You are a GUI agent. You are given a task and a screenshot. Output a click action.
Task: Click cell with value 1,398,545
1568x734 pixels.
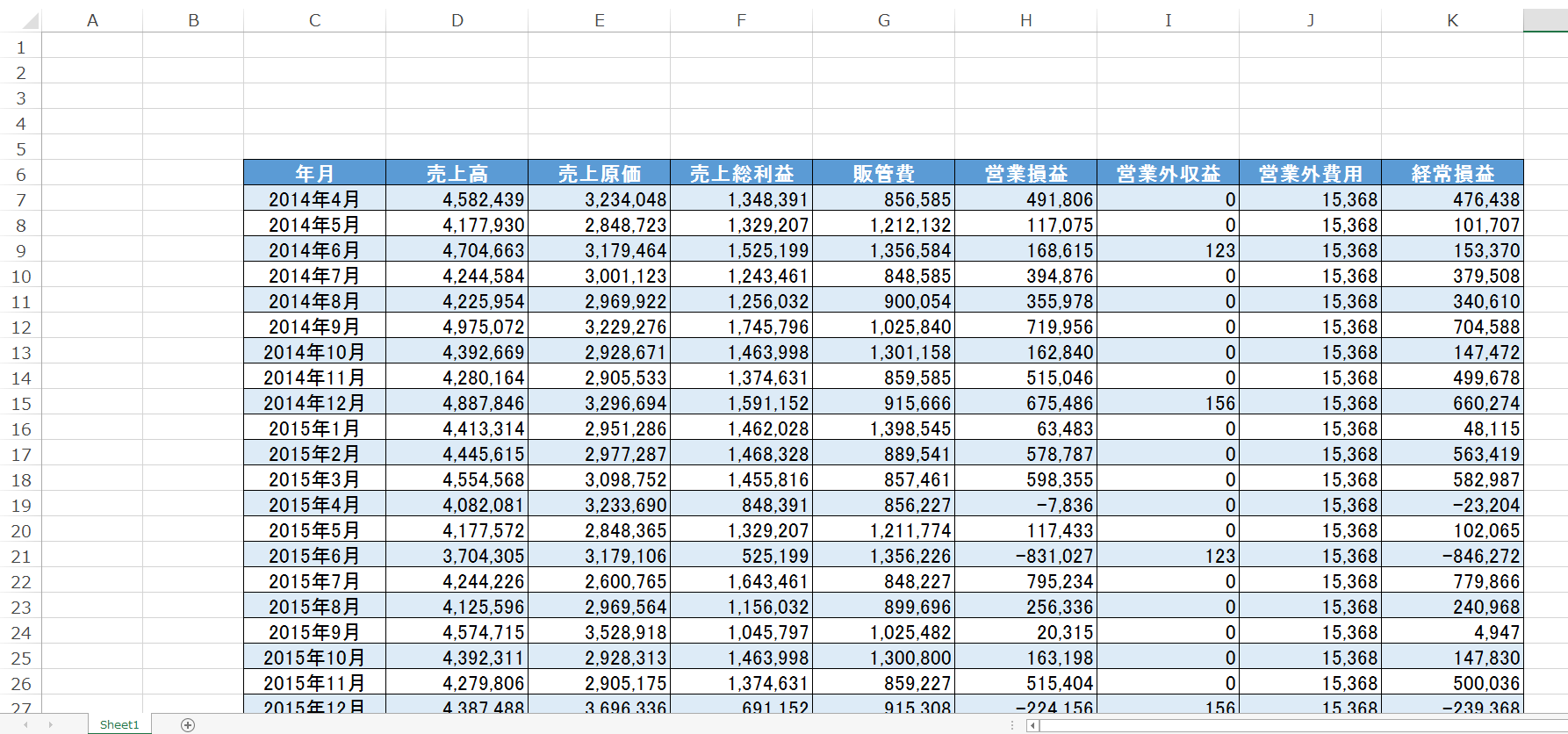883,428
